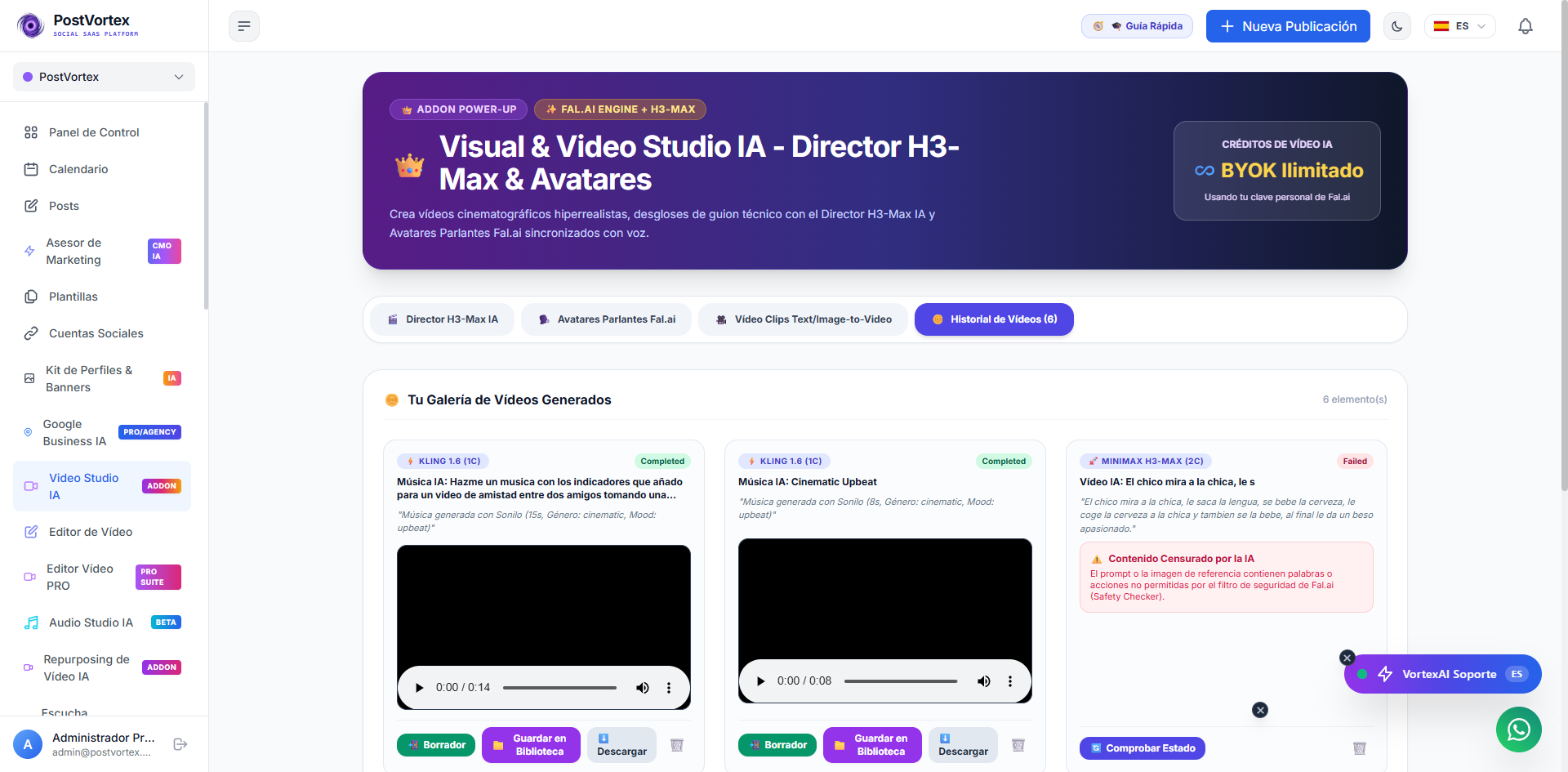Go to Panel de Control
Screen dimensions: 1568x772
pyautogui.click(x=104, y=132)
